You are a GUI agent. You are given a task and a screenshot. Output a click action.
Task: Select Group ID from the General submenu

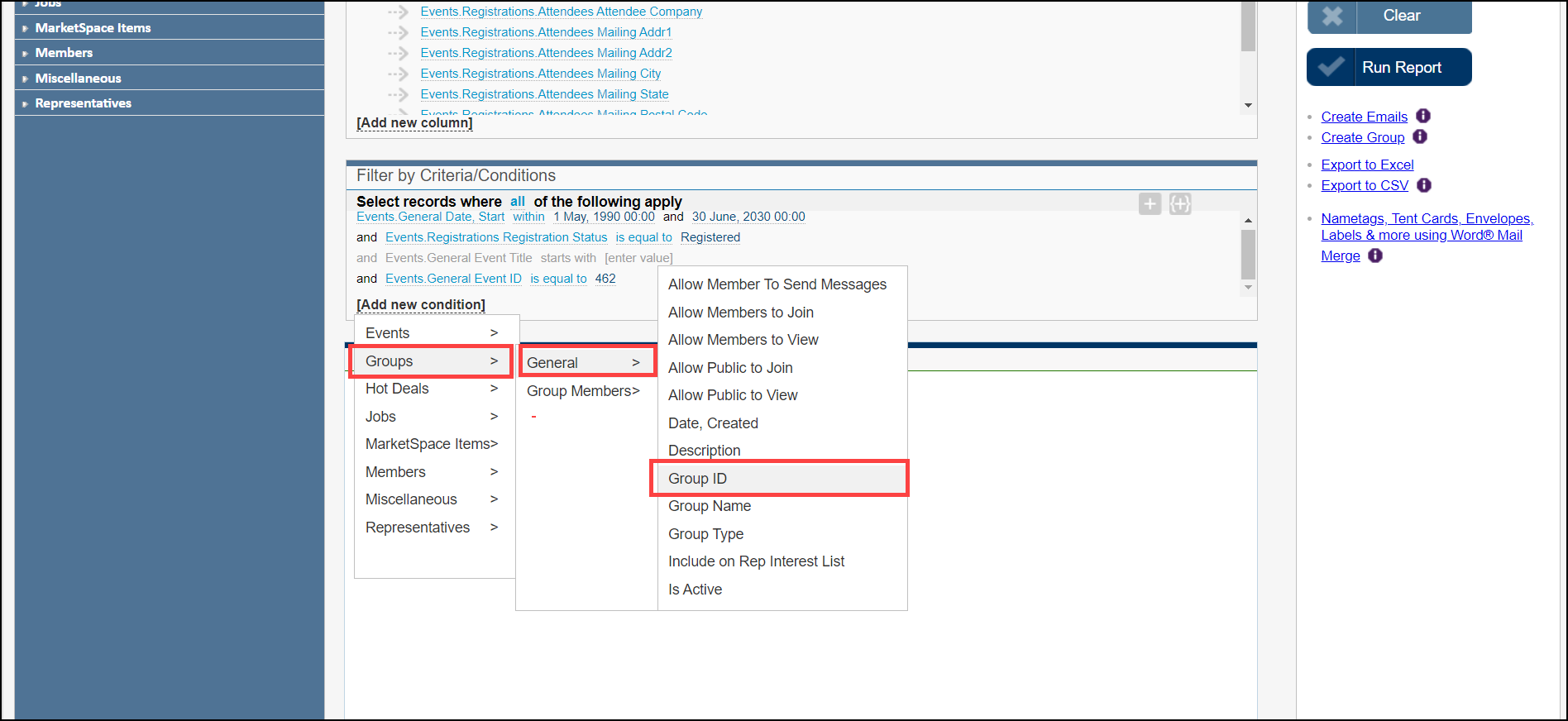pos(697,479)
